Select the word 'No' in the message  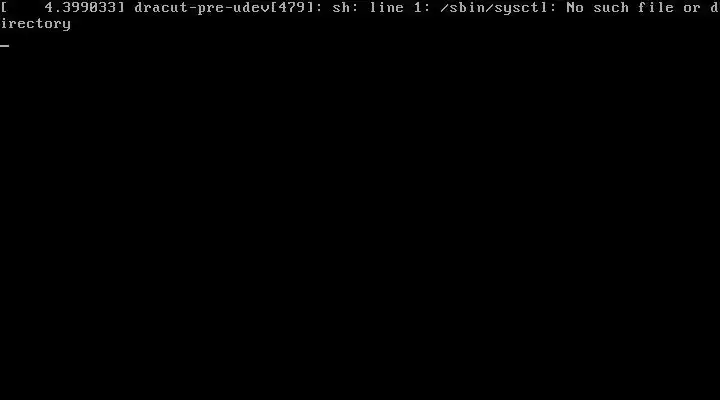click(x=575, y=7)
